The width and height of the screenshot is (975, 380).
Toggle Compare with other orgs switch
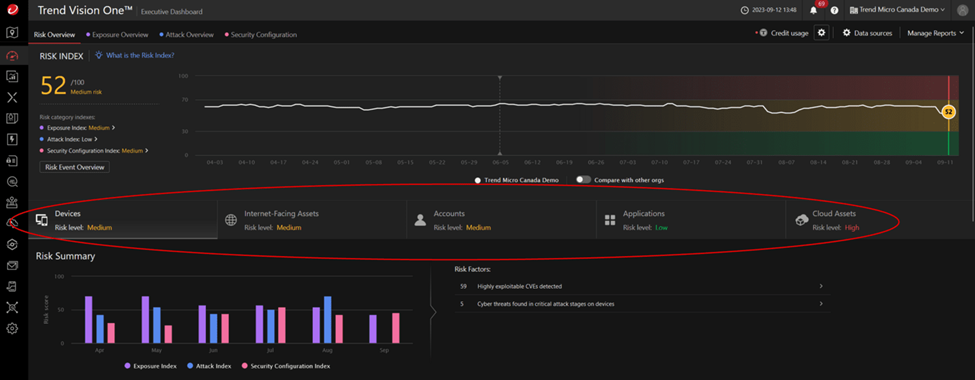pos(583,180)
